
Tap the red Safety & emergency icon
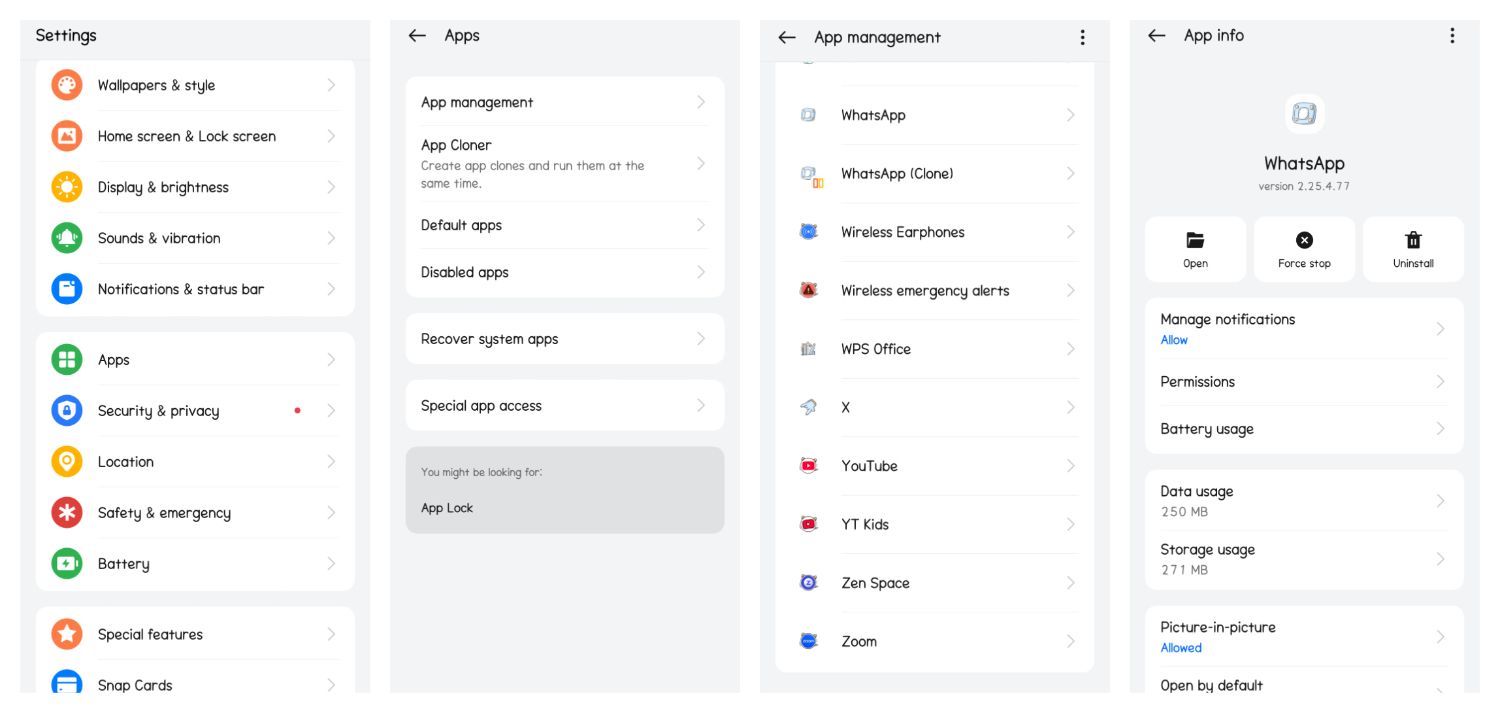point(67,513)
